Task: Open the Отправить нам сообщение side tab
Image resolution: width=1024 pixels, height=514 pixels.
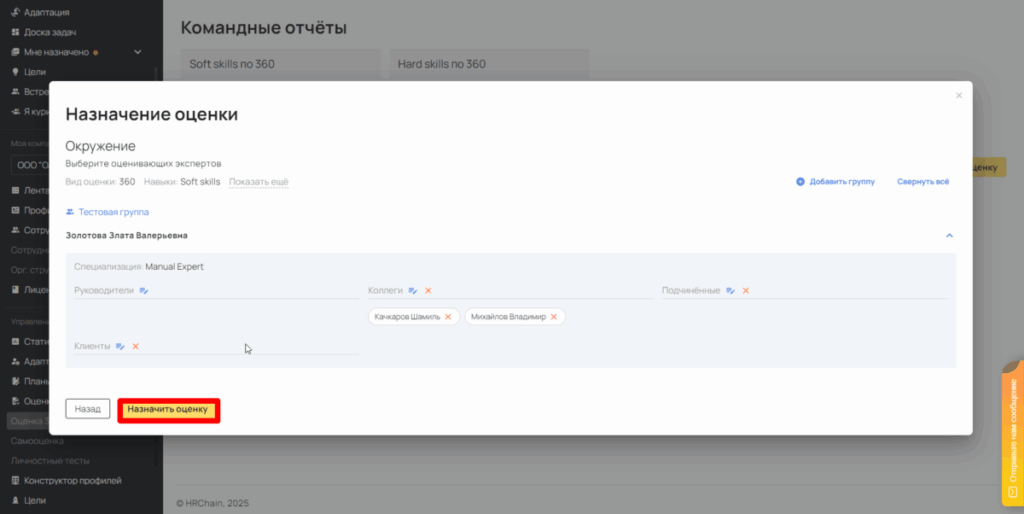Action: (1012, 440)
